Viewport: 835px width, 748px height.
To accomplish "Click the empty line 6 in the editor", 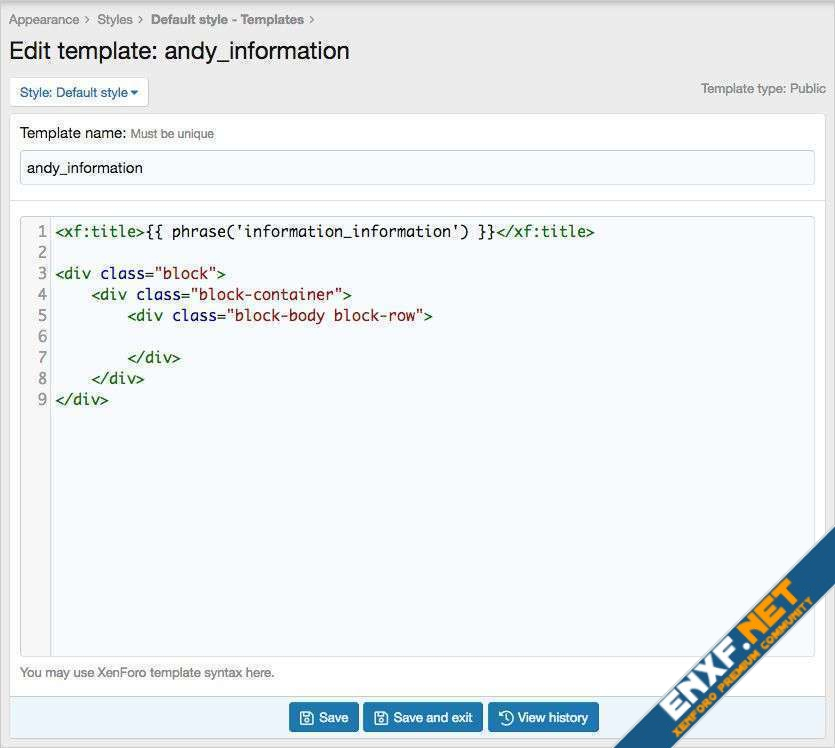I will point(300,337).
